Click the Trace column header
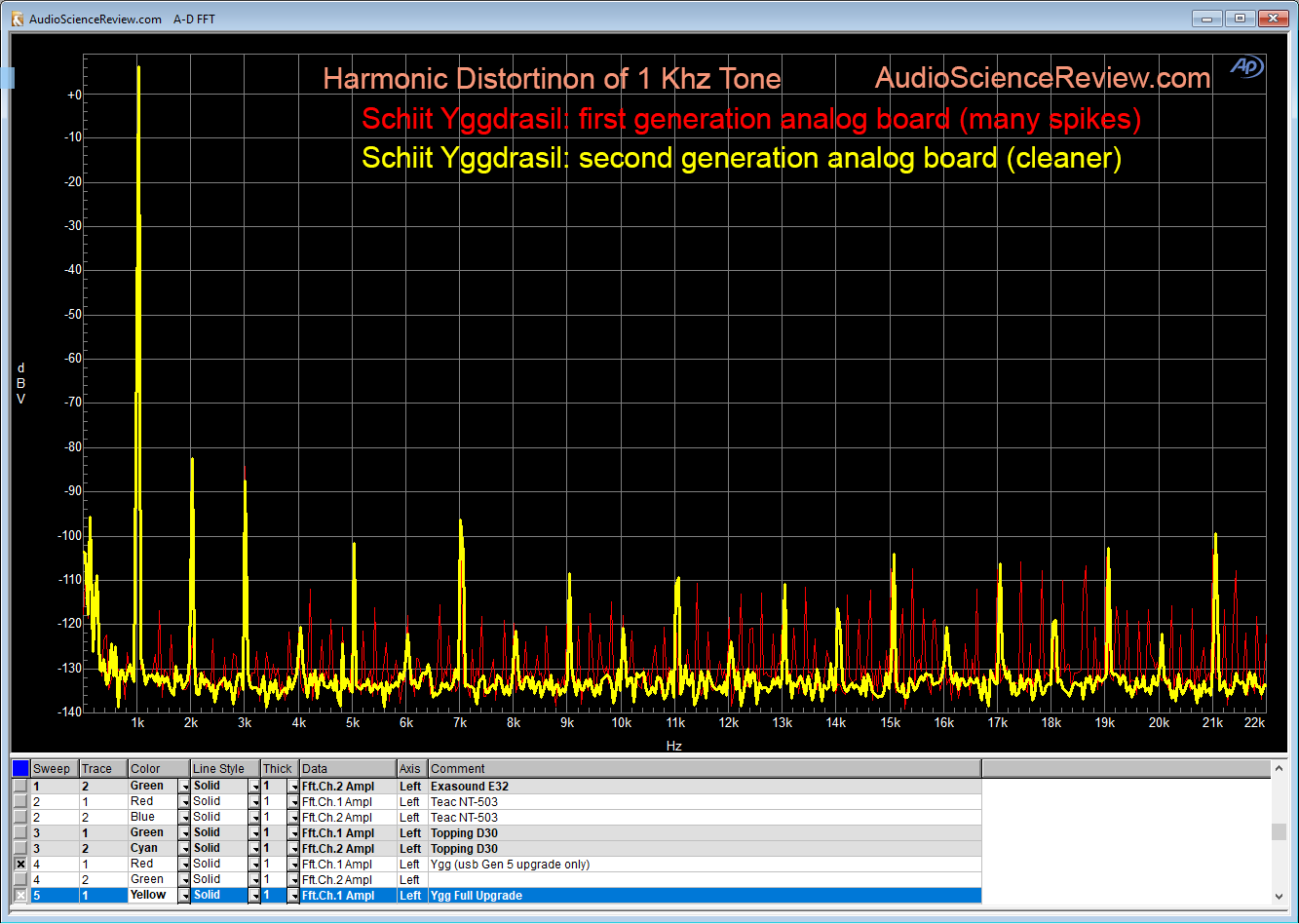The height and width of the screenshot is (924, 1299). point(103,769)
